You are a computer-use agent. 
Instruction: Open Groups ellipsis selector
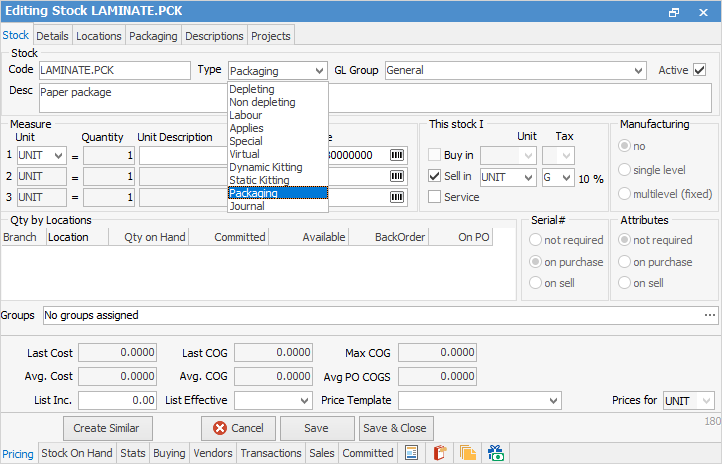[x=710, y=315]
